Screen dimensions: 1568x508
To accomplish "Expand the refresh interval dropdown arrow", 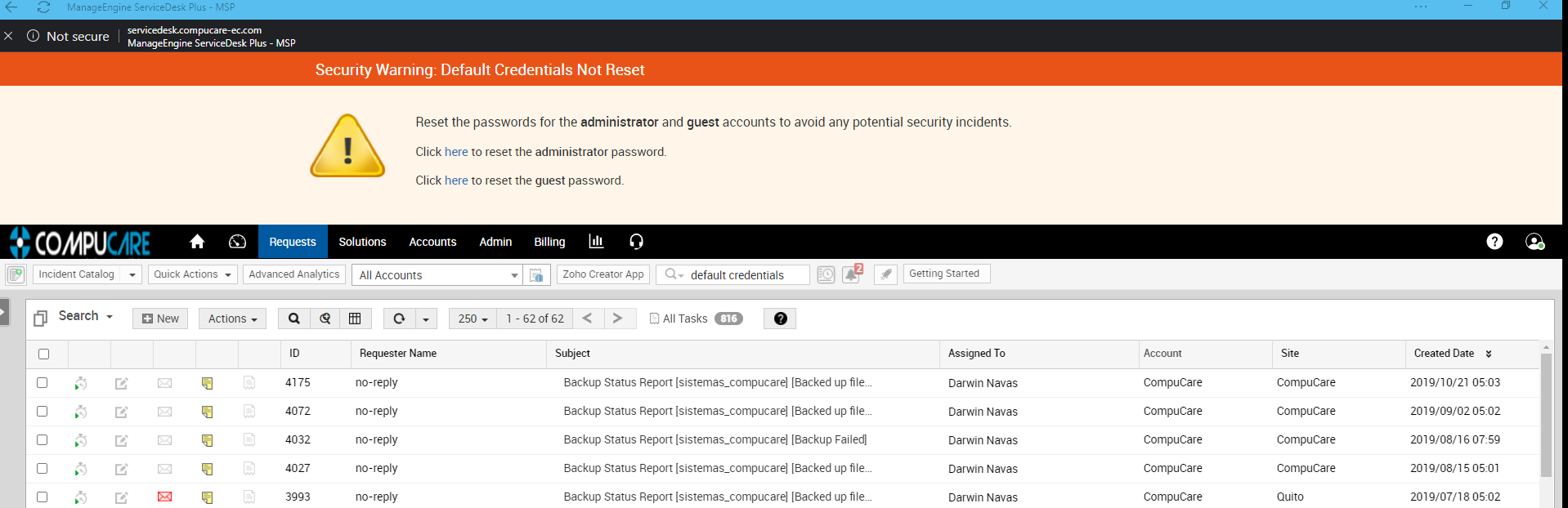I will pos(426,319).
